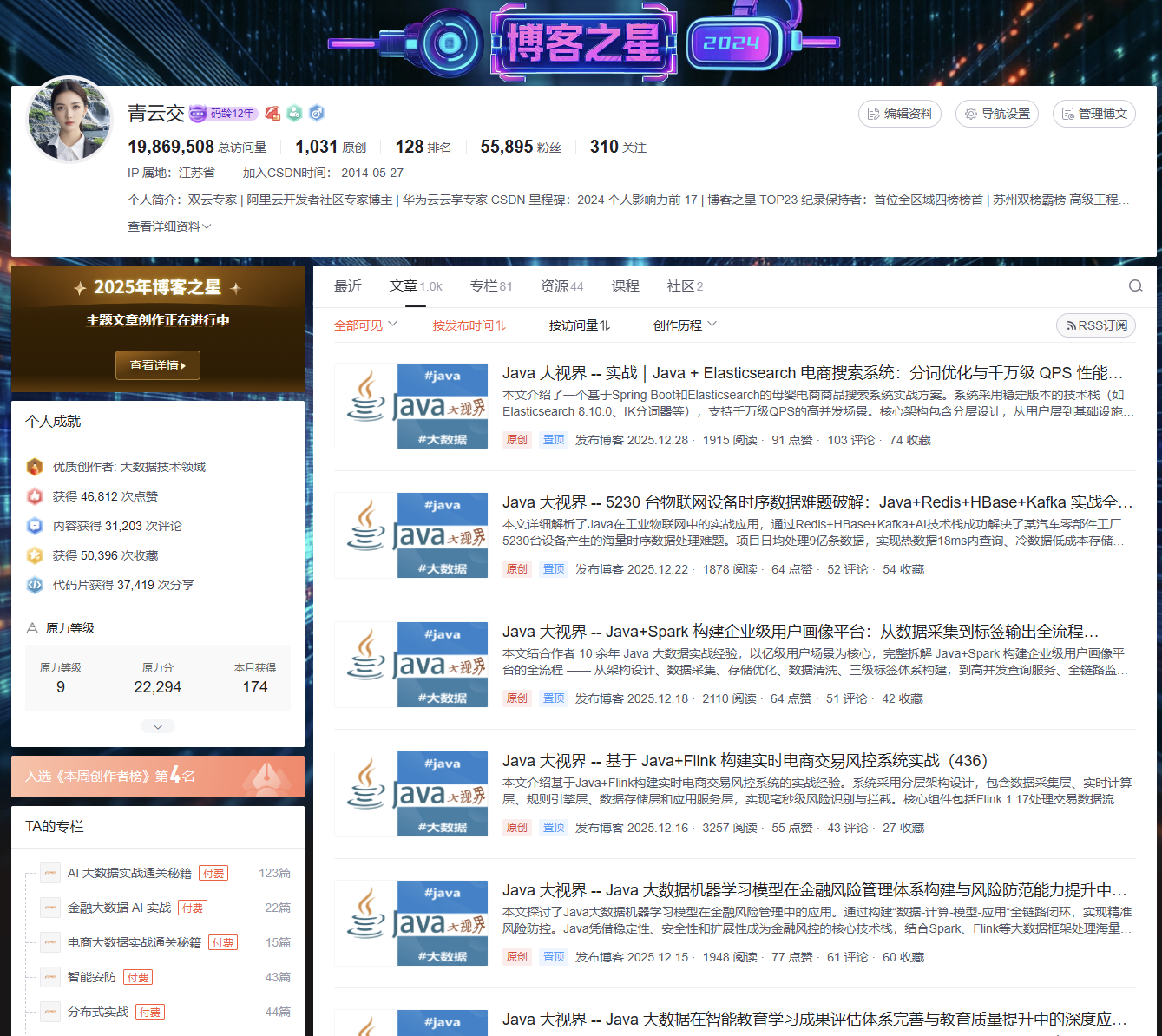
Task: Click the green medal badge icon
Action: (294, 113)
